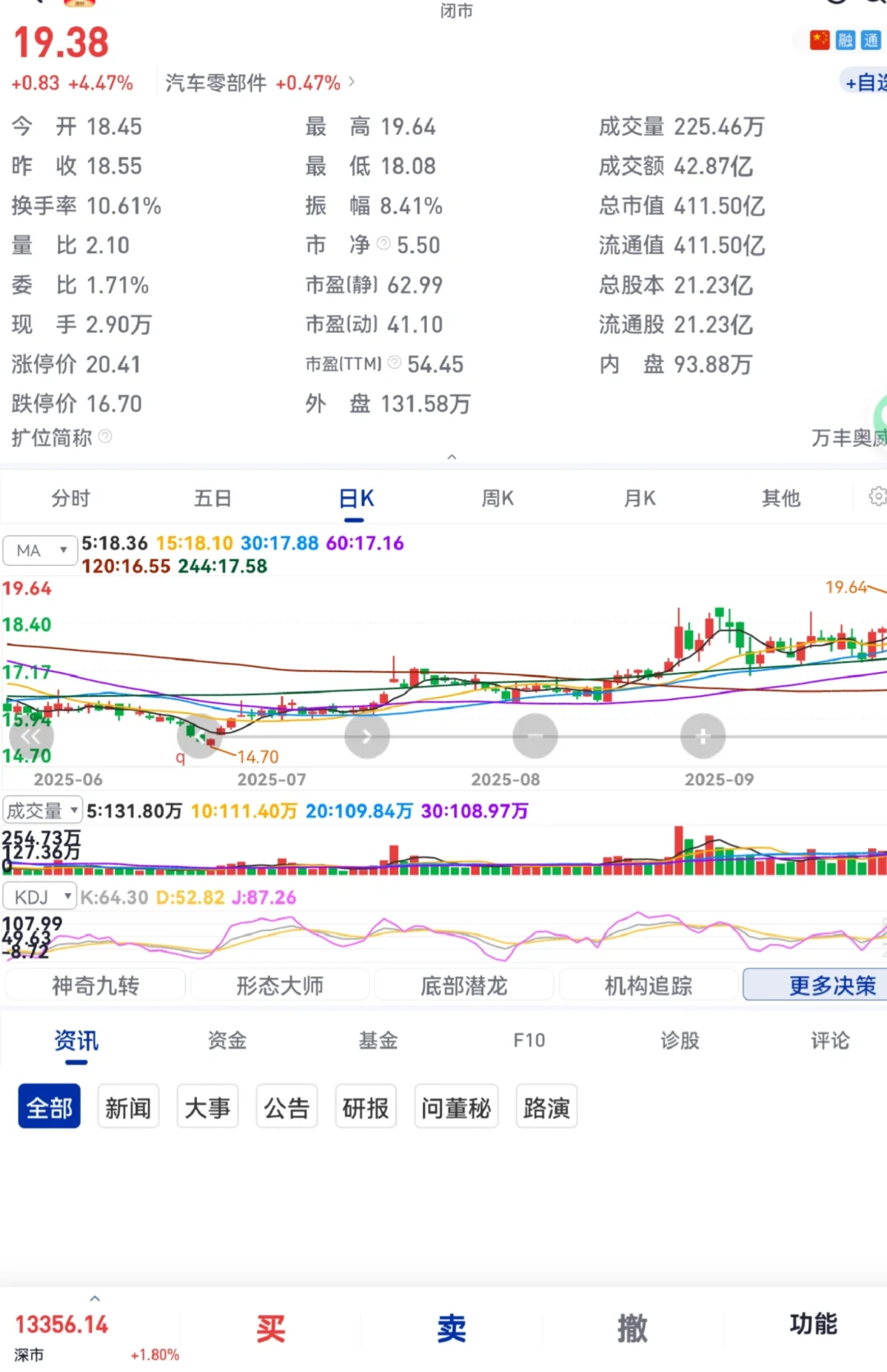This screenshot has width=887, height=1372.
Task: Open the F10 tab
Action: pyautogui.click(x=529, y=1041)
